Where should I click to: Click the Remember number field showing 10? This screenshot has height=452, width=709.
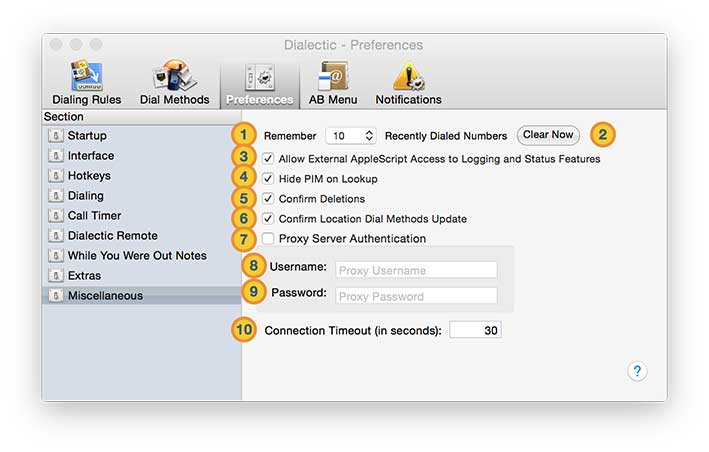pyautogui.click(x=350, y=136)
